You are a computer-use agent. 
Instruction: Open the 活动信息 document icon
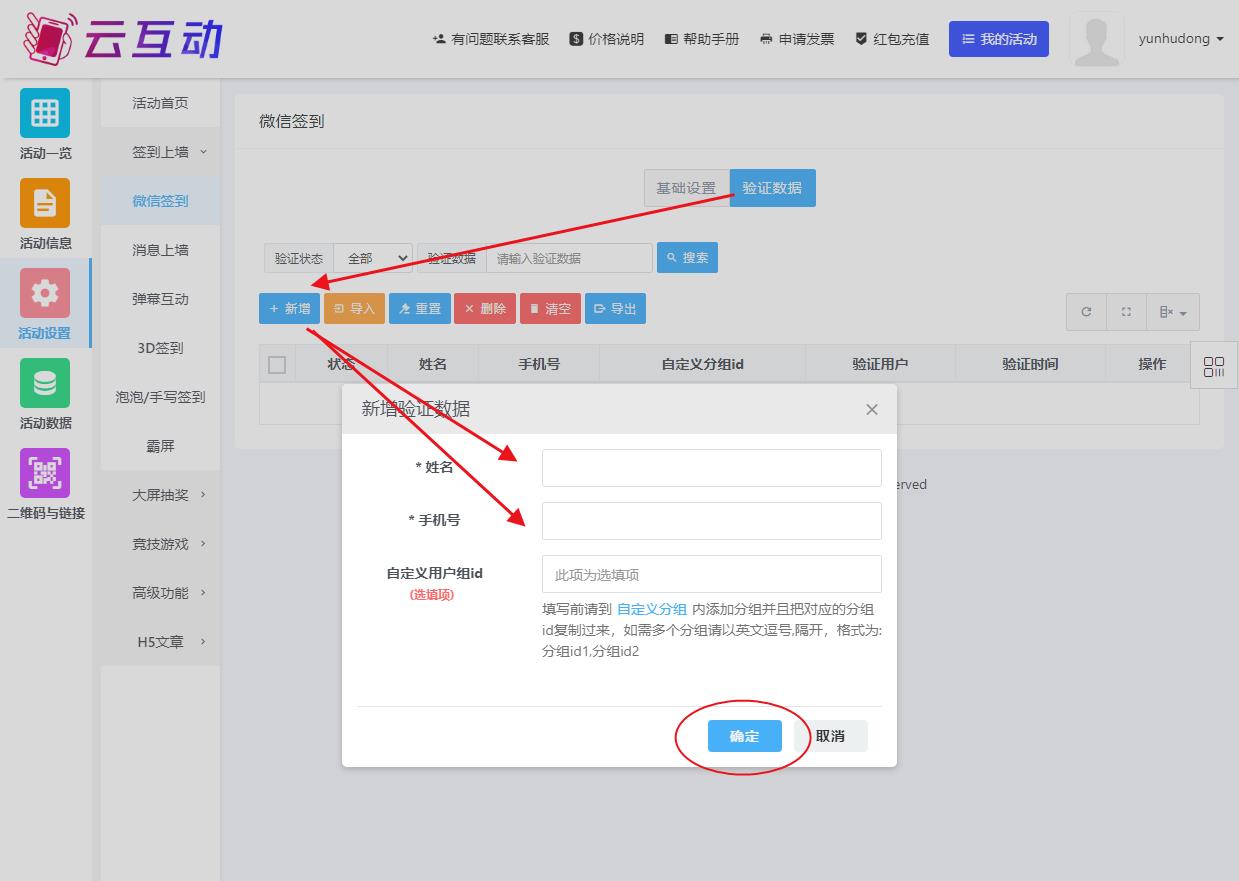(x=45, y=203)
